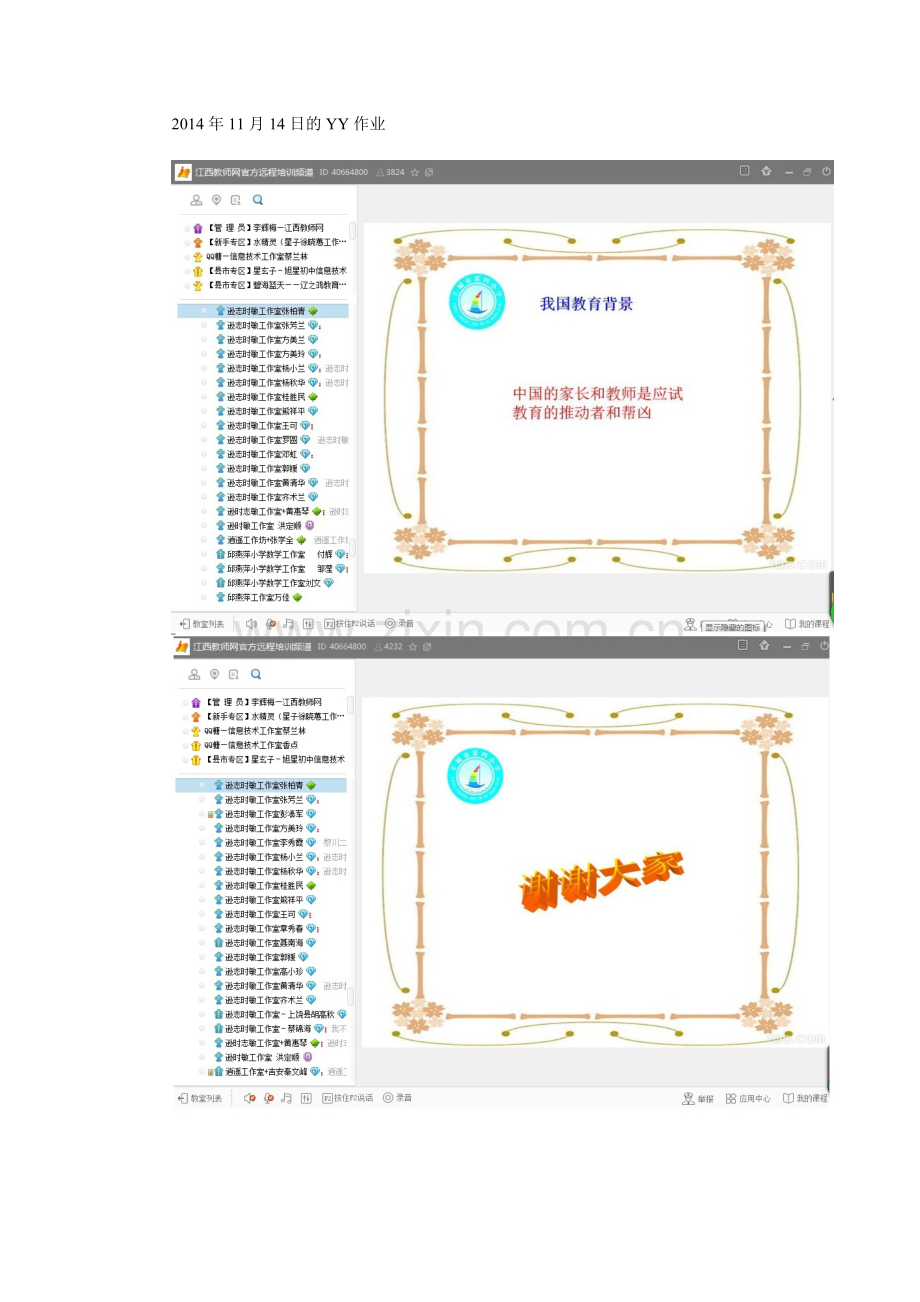Select user 逊志时敏工作室邓虹
Image resolution: width=920 pixels, height=1302 pixels.
coord(264,454)
